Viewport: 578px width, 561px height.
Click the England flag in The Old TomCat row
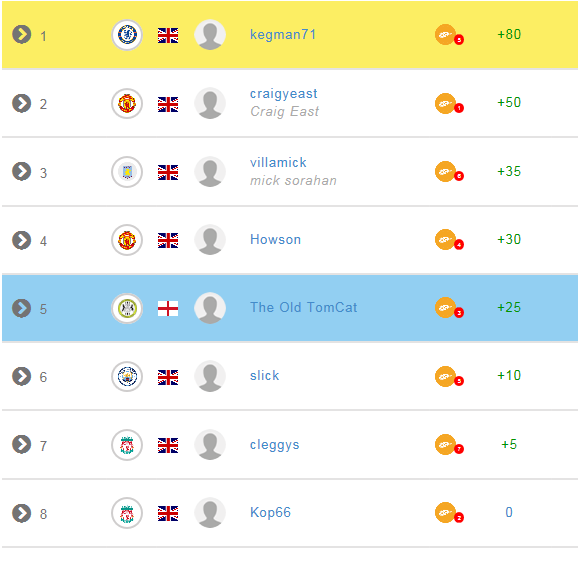coord(168,309)
